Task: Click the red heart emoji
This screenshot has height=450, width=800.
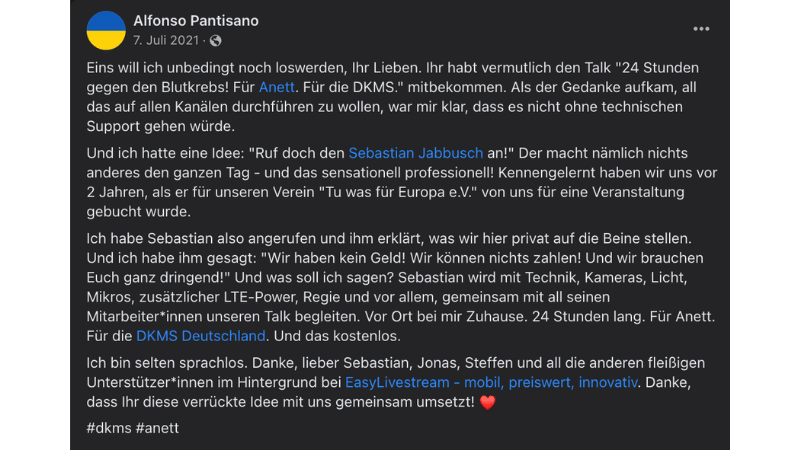Action: click(x=488, y=402)
